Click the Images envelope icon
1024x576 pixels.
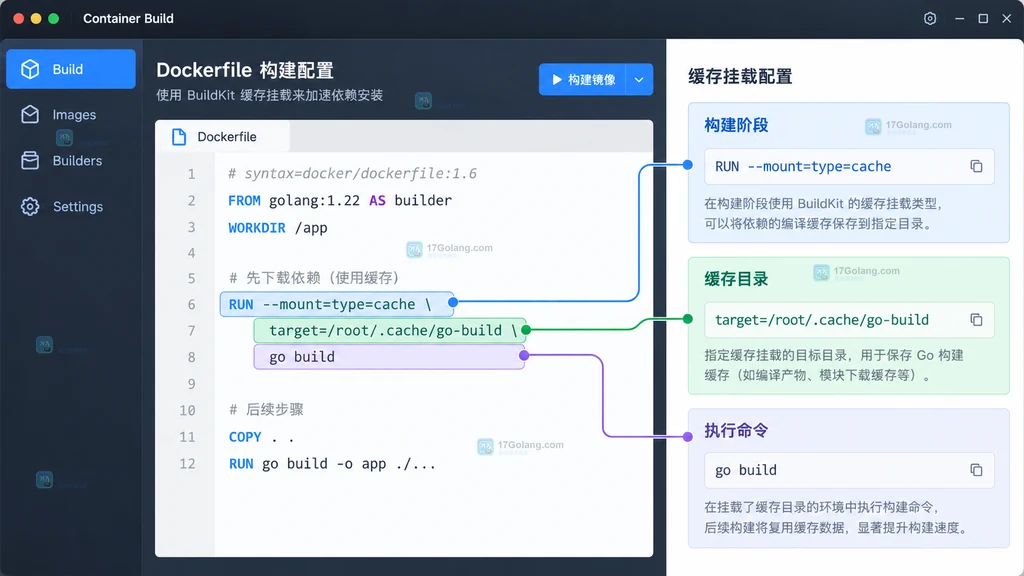pos(30,115)
